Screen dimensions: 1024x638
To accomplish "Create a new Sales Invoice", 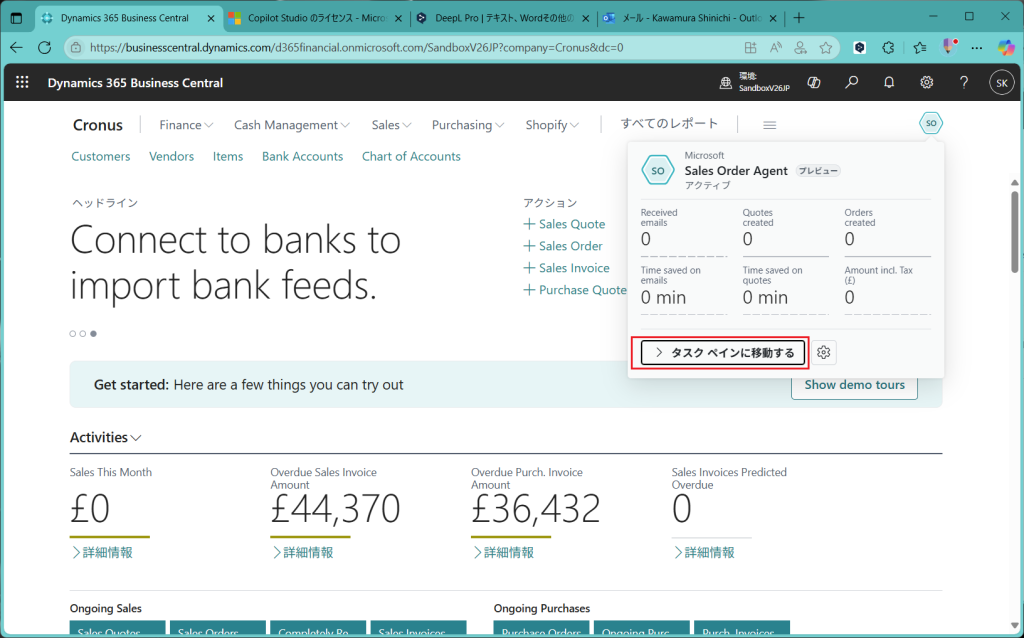I will point(566,268).
